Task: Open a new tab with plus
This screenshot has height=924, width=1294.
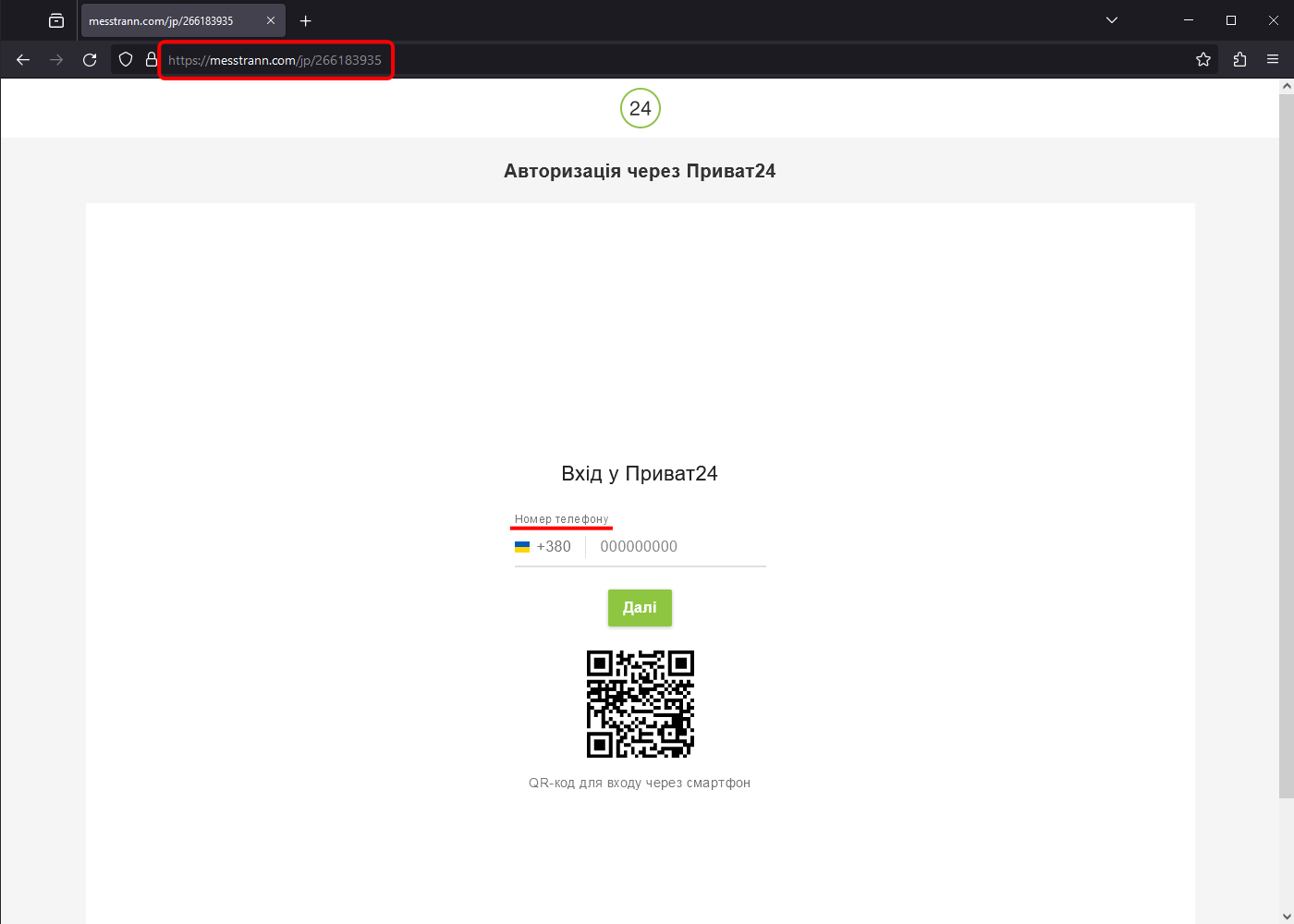Action: point(306,20)
